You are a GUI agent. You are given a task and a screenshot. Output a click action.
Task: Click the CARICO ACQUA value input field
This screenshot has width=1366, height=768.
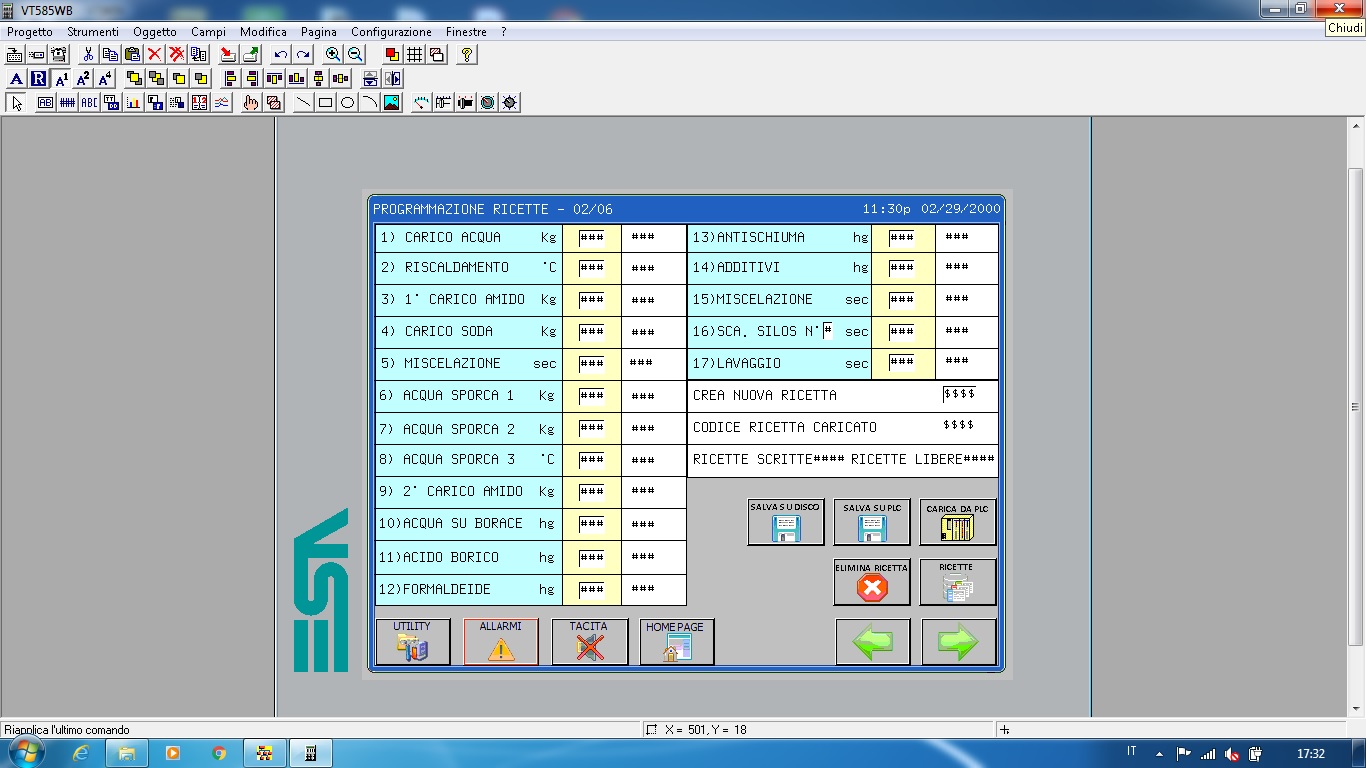coord(591,238)
